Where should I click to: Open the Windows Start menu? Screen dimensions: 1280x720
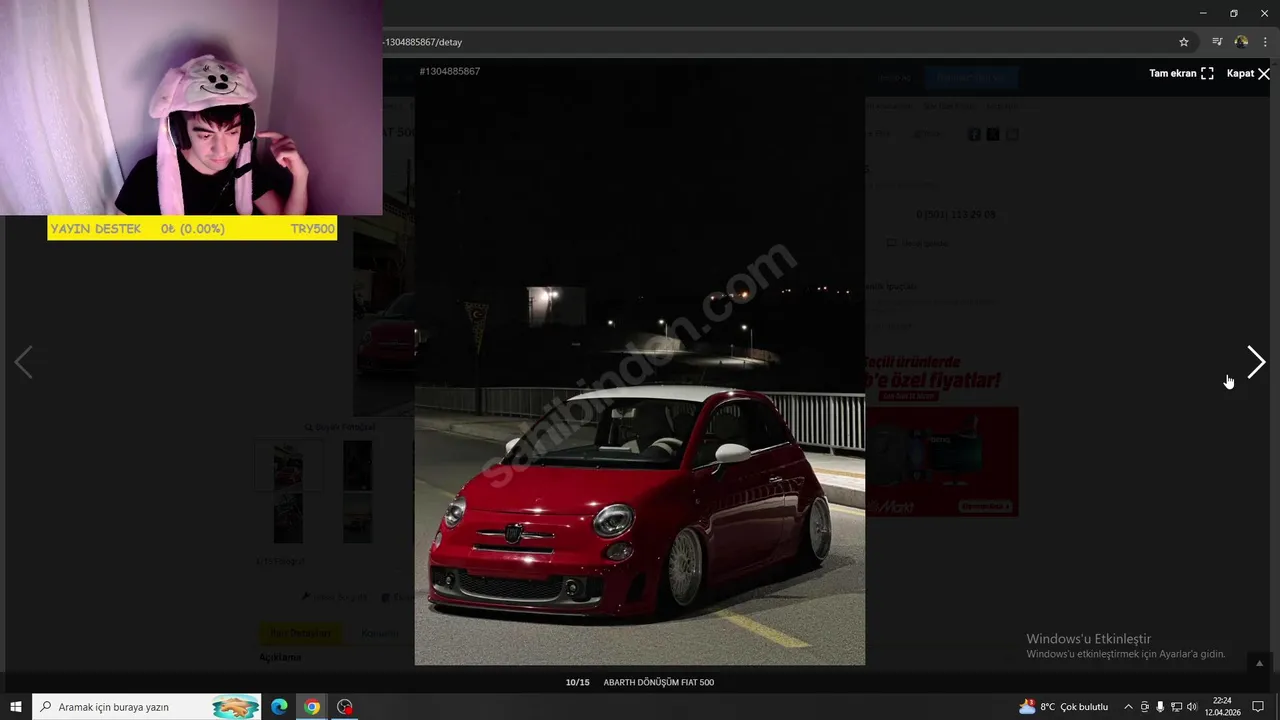point(16,707)
